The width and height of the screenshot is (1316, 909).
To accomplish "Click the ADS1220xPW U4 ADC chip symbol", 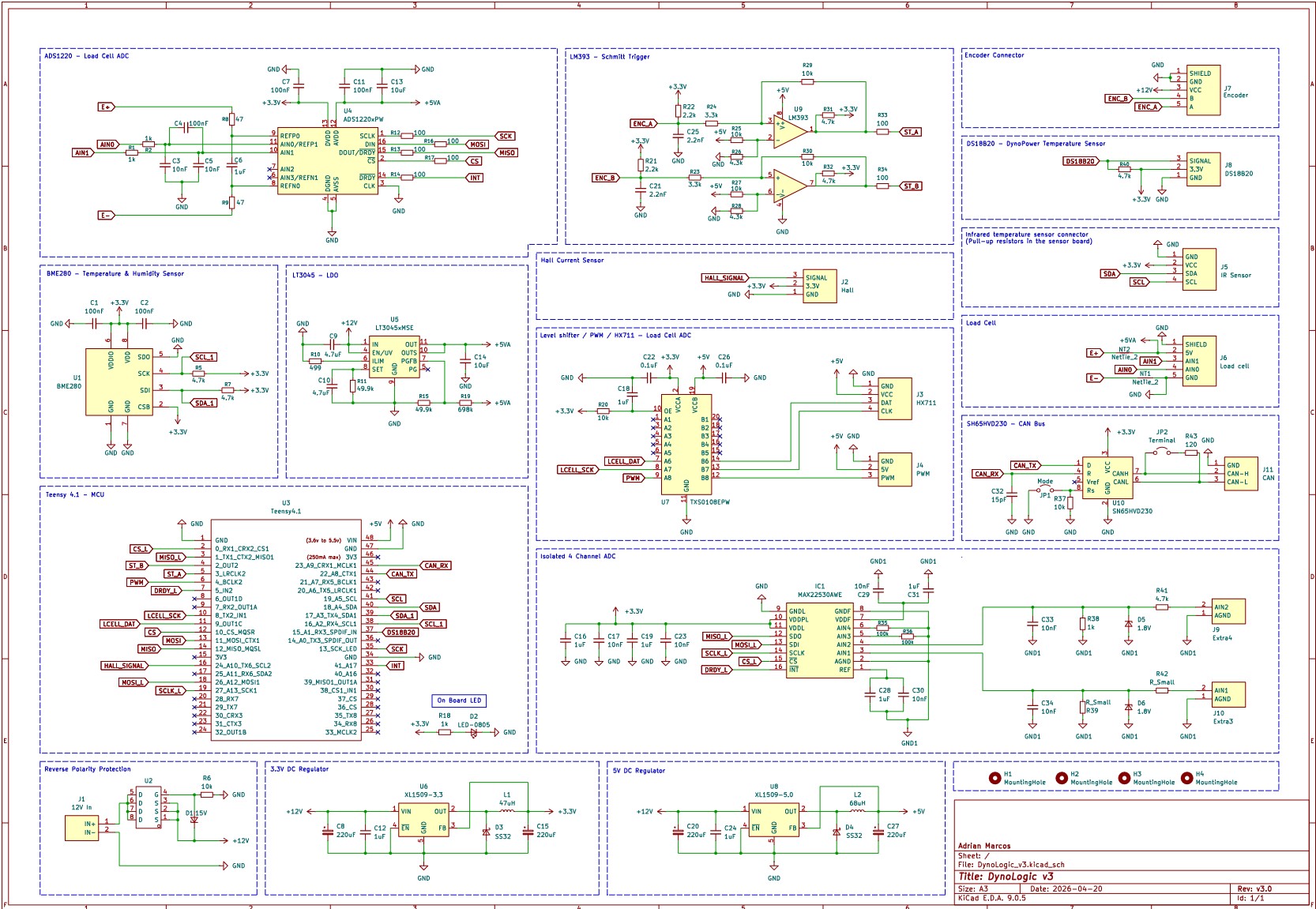I will (328, 161).
